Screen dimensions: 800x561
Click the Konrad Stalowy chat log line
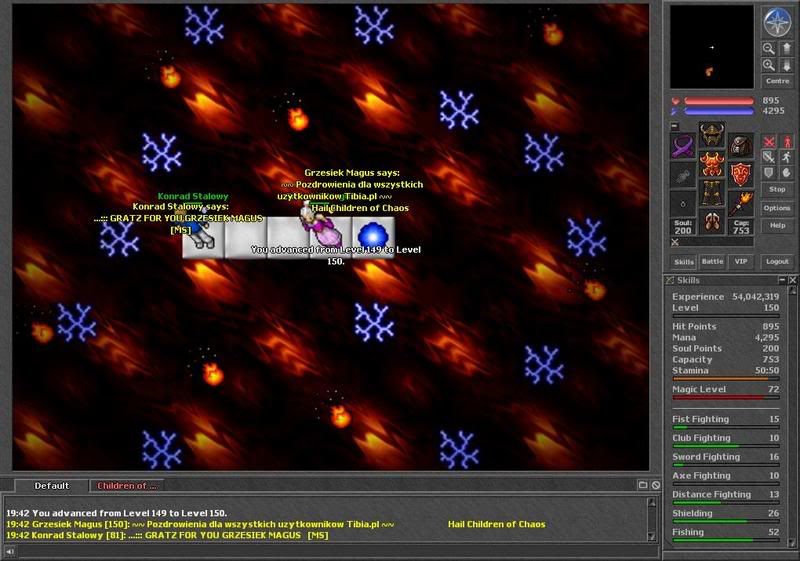coord(167,536)
